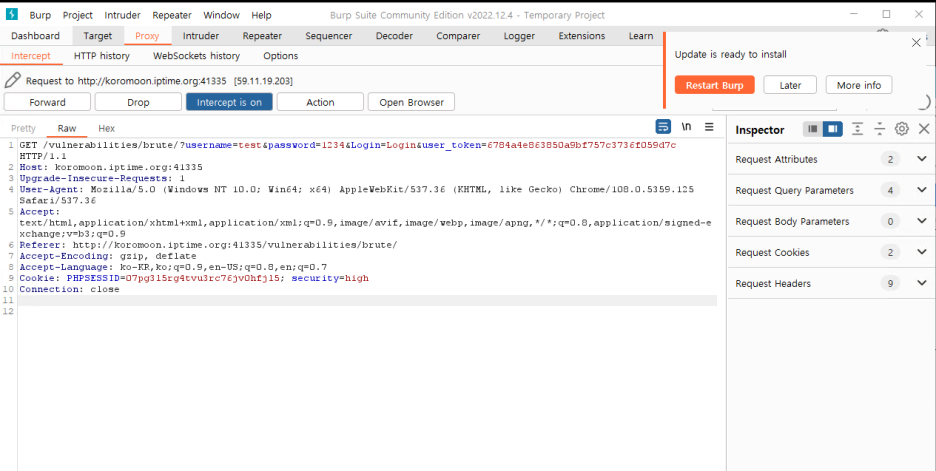This screenshot has width=936, height=471.
Task: Open the WebSockets history sub-tab
Action: (x=196, y=56)
